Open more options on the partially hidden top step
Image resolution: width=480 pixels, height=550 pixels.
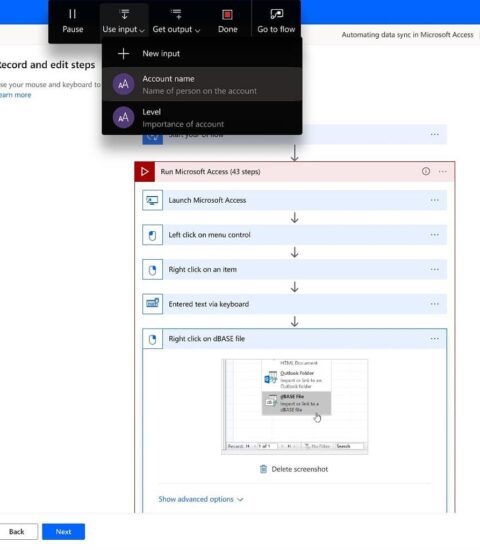pos(434,134)
